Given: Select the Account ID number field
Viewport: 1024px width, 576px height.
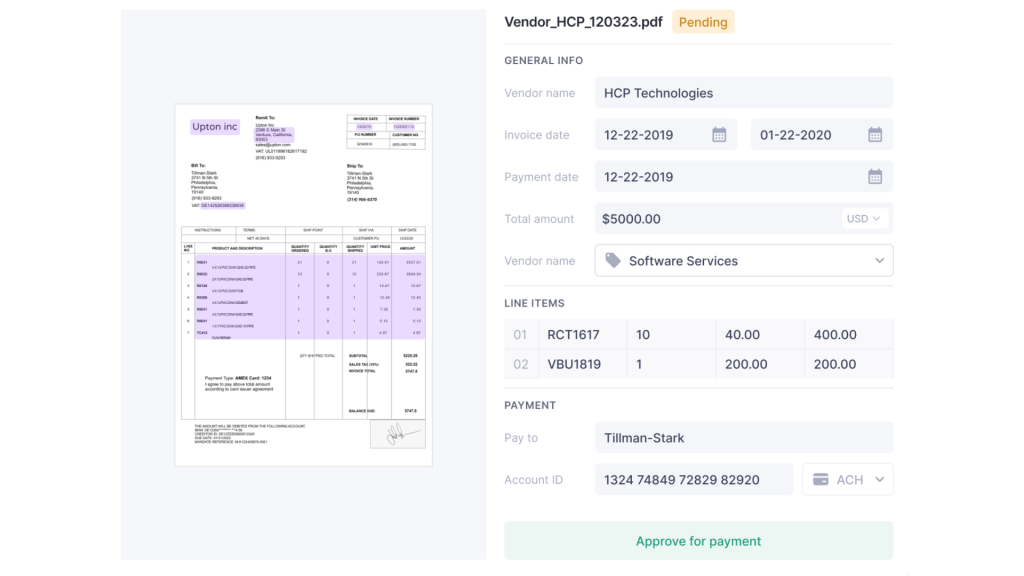Looking at the screenshot, I should click(694, 479).
